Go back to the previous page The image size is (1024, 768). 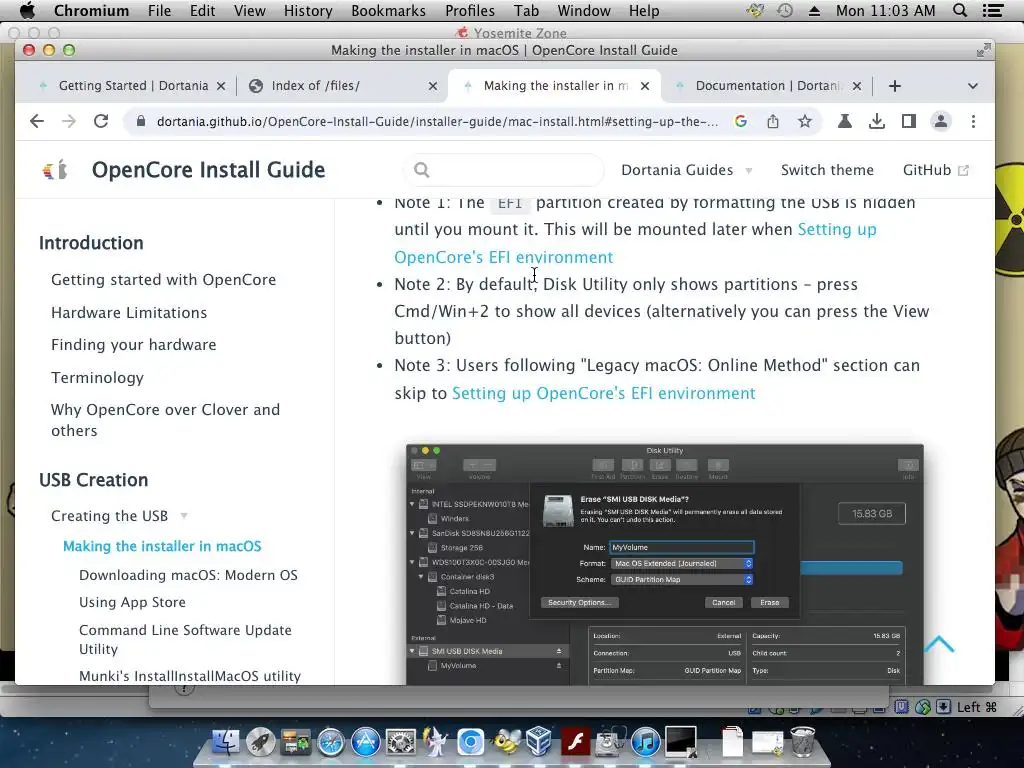[37, 121]
